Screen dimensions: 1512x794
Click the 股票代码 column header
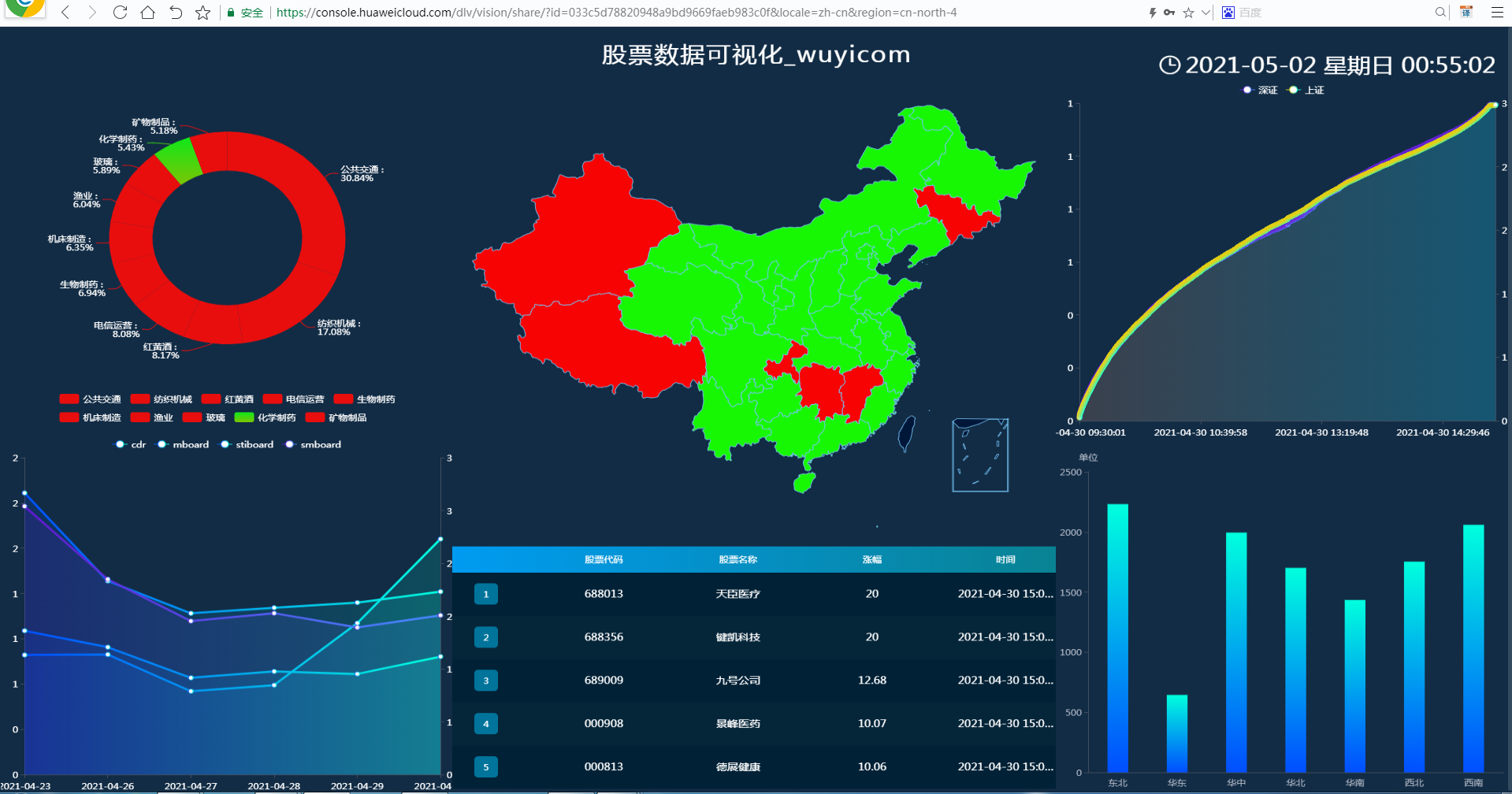click(604, 559)
